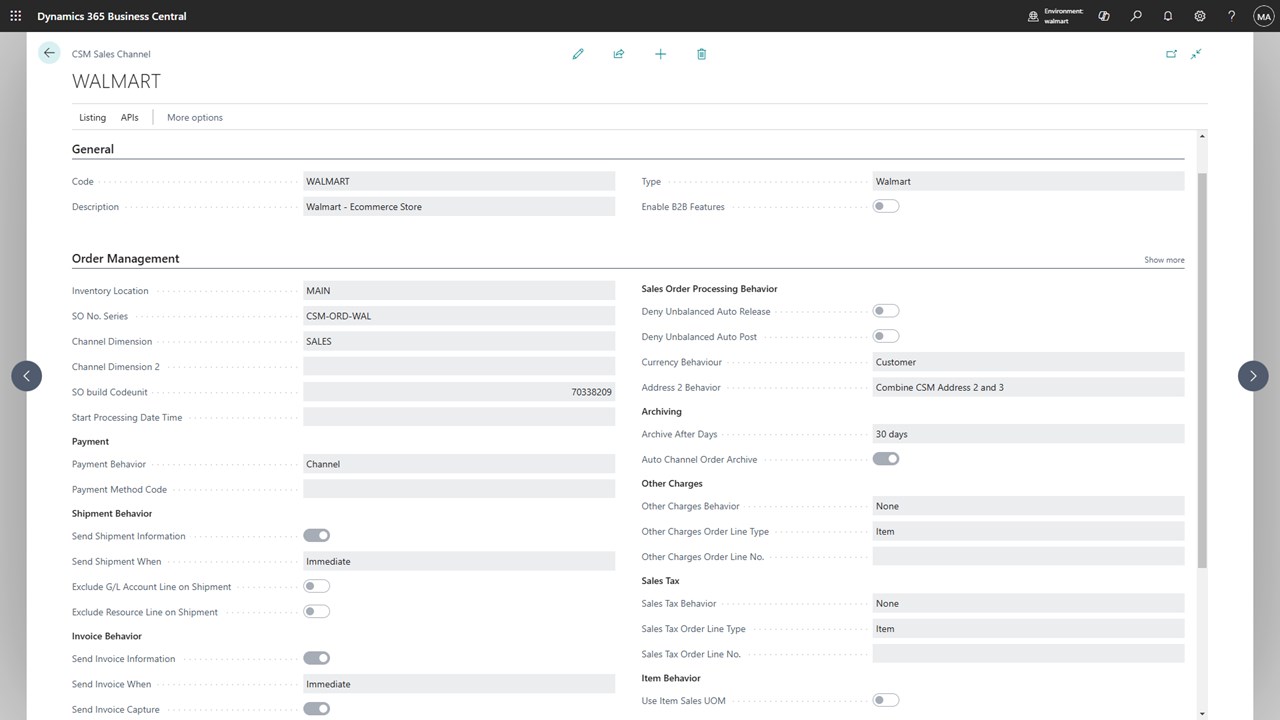1280x720 pixels.
Task: Open the search magnifier in top bar
Action: [x=1136, y=16]
